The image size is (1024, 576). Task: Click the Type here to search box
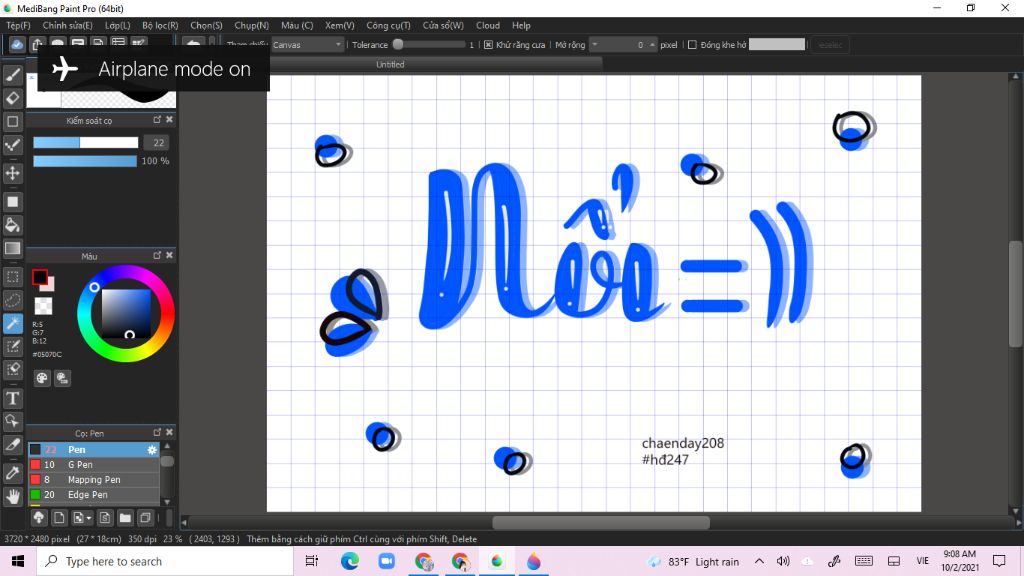[x=163, y=561]
